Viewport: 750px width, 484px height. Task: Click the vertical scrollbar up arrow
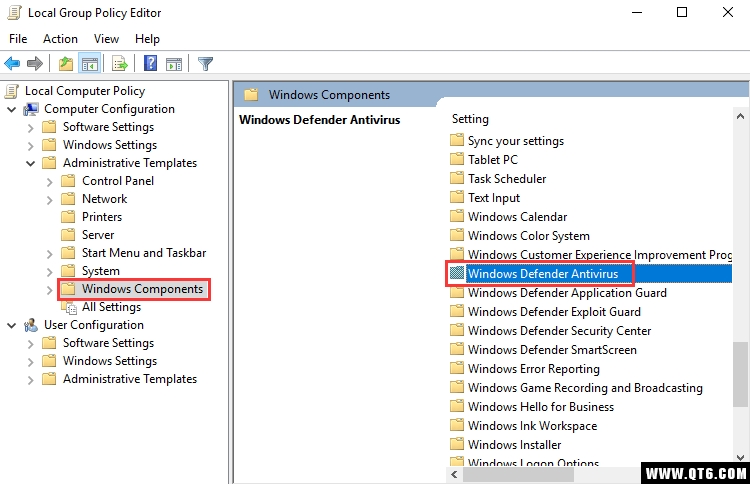tap(740, 116)
